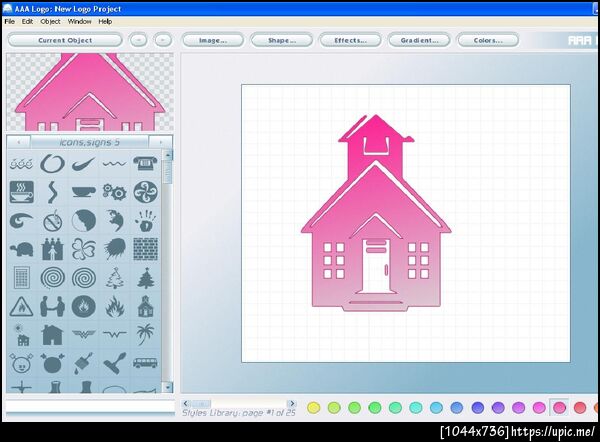
Task: Open the Colors... dialog
Action: (x=488, y=40)
